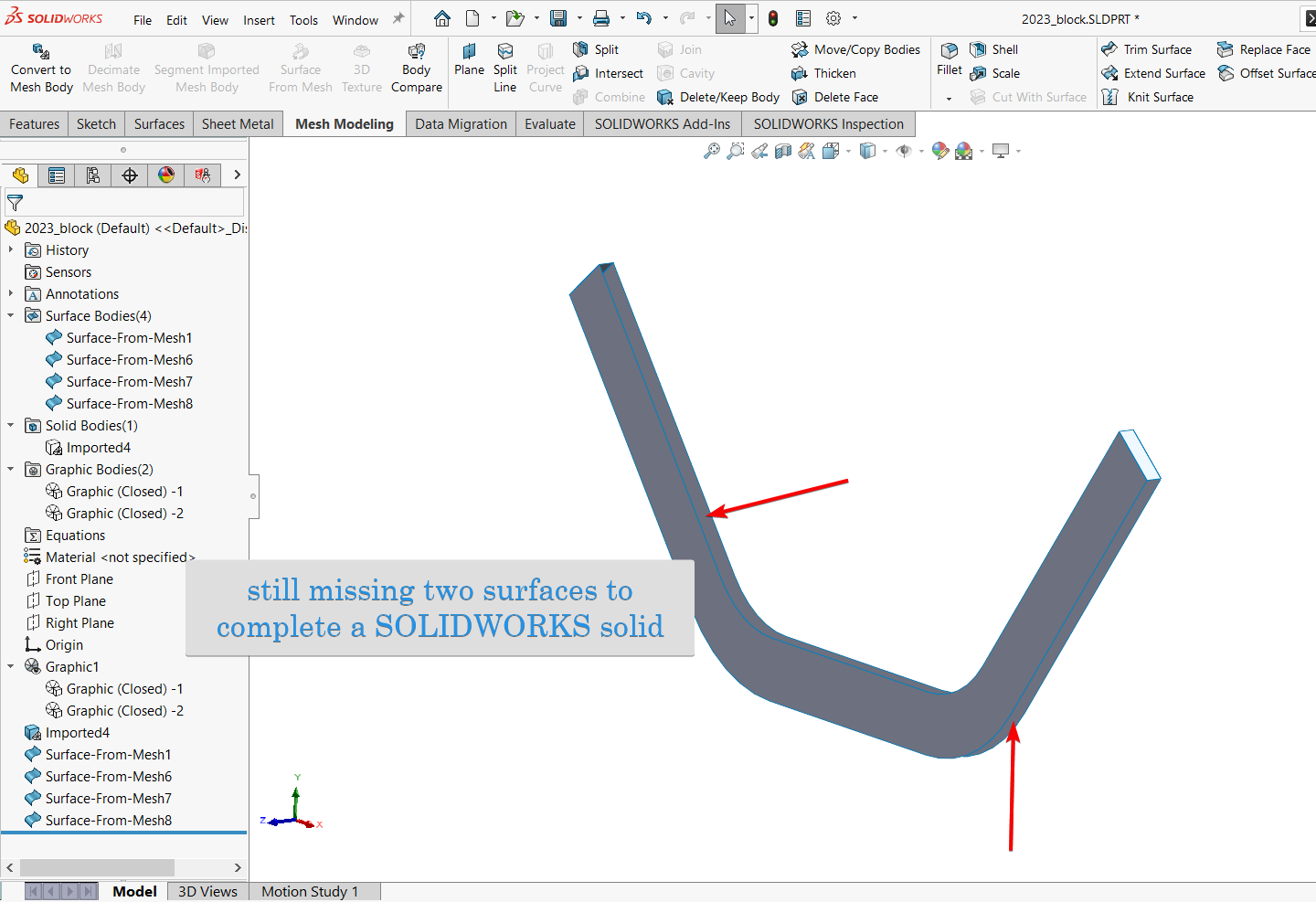The image size is (1316, 902).
Task: Expand the History node
Action: [x=11, y=249]
